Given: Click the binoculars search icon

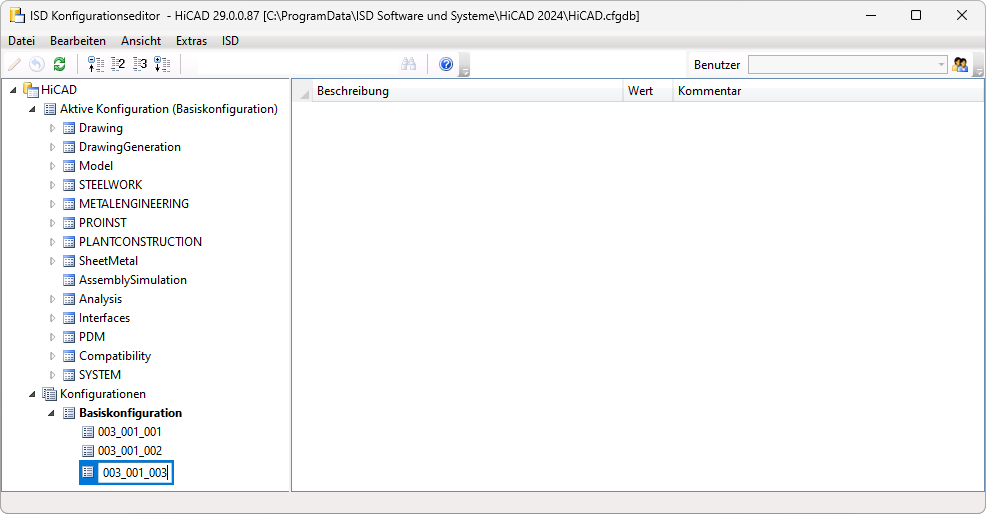Looking at the screenshot, I should pyautogui.click(x=409, y=64).
